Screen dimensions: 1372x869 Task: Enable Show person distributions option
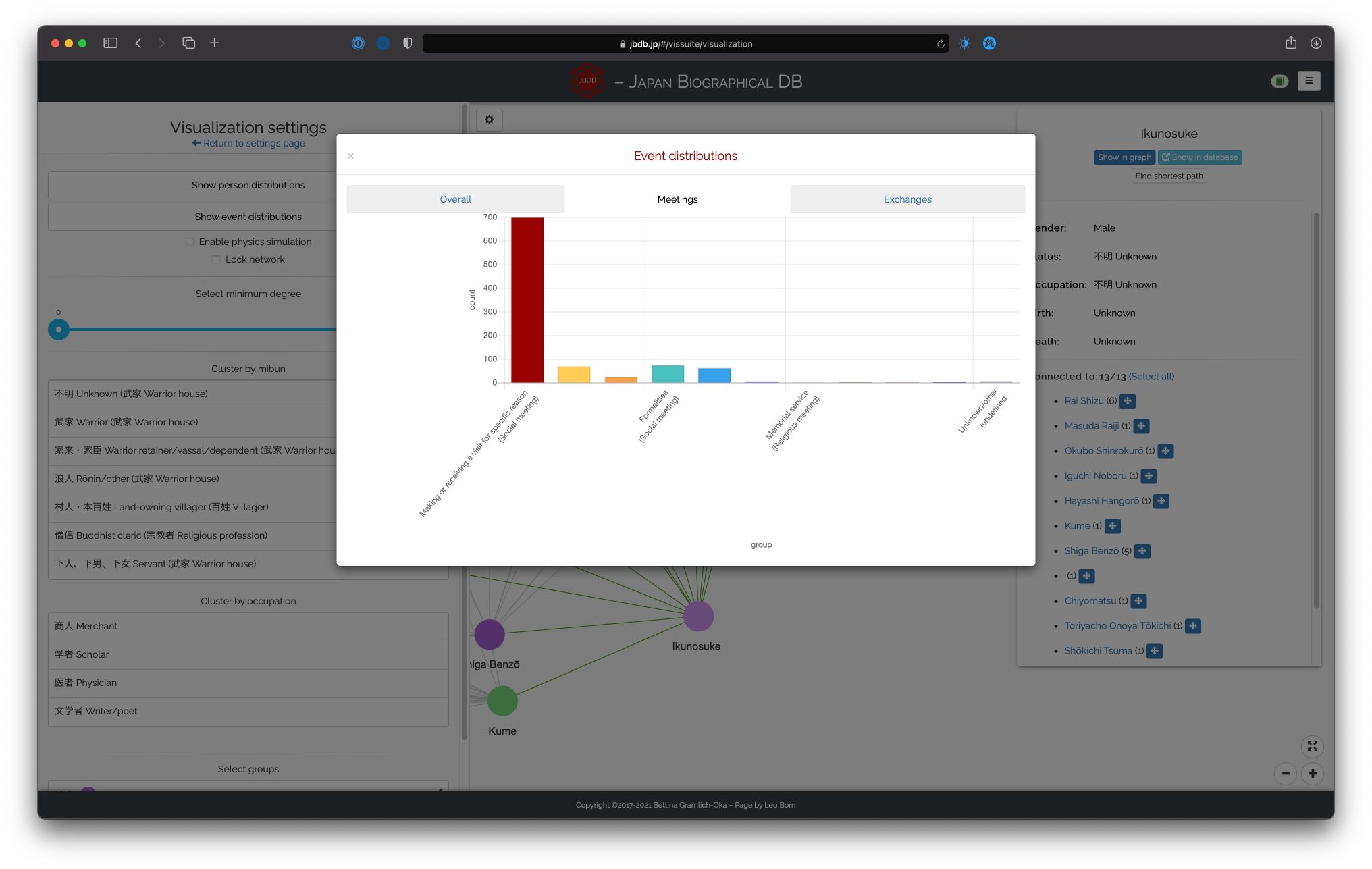(x=248, y=184)
